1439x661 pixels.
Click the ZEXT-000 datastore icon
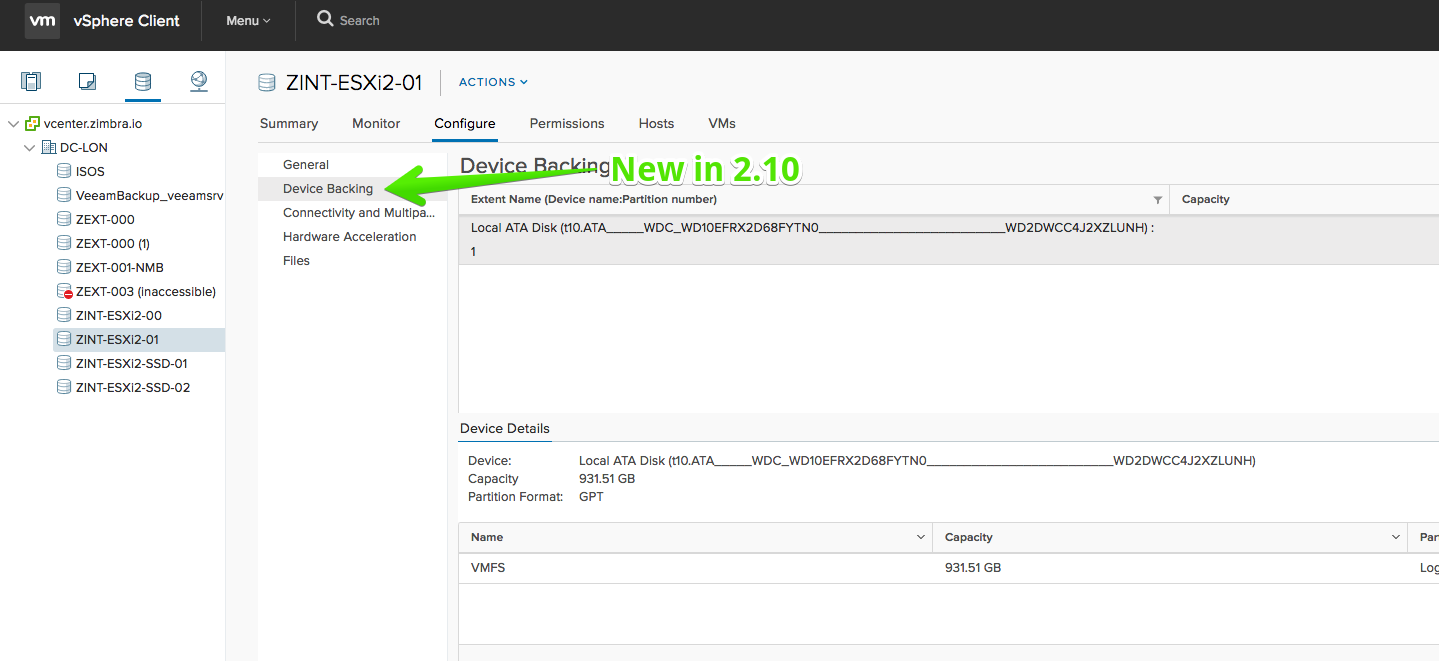pyautogui.click(x=64, y=219)
